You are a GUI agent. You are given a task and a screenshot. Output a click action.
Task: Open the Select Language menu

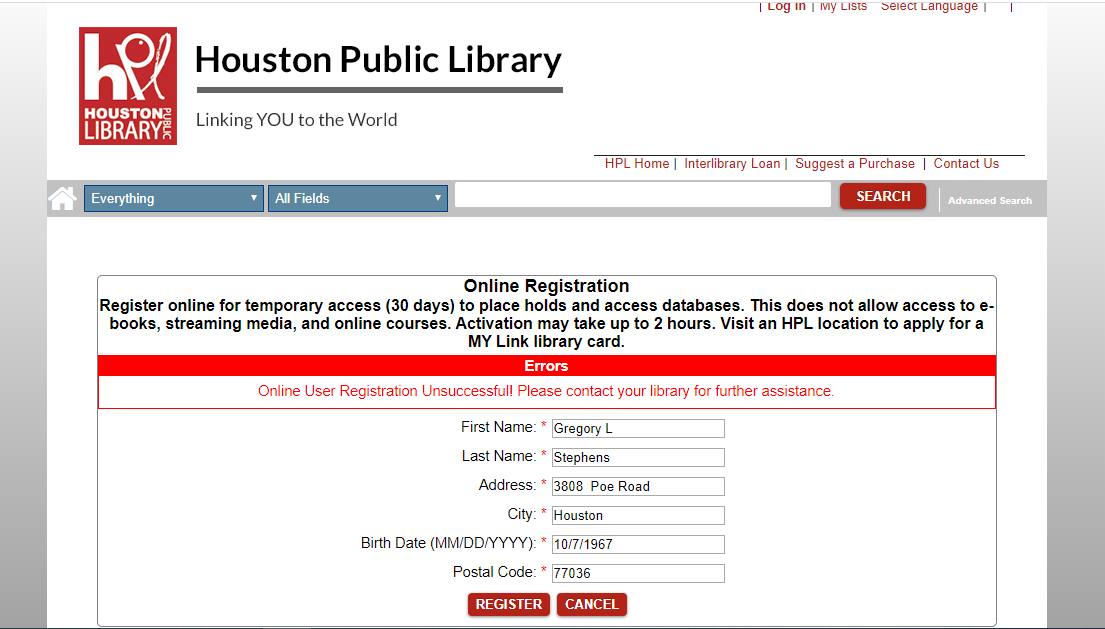pos(929,6)
